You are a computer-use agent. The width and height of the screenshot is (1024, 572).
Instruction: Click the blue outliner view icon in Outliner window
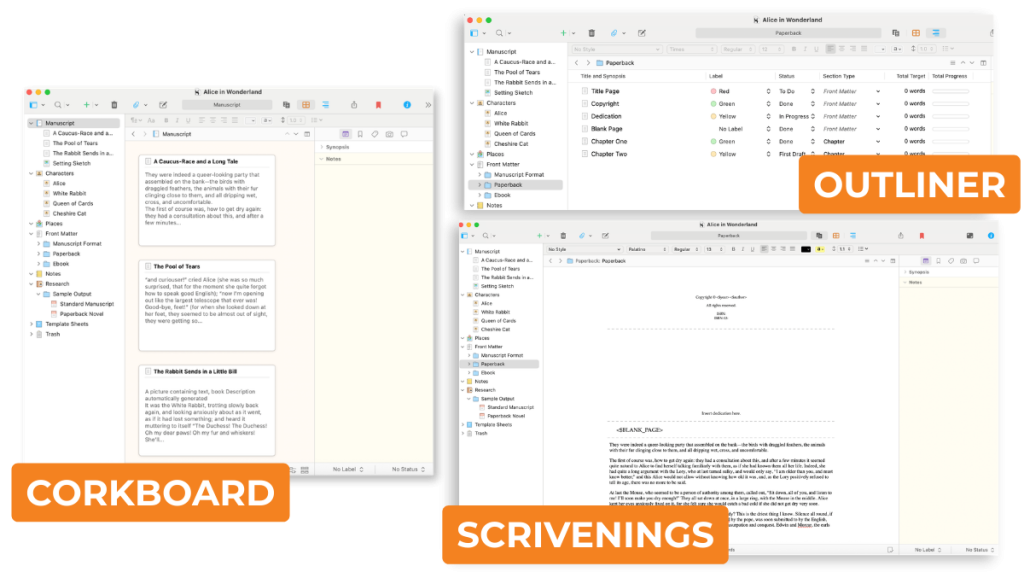tap(936, 33)
